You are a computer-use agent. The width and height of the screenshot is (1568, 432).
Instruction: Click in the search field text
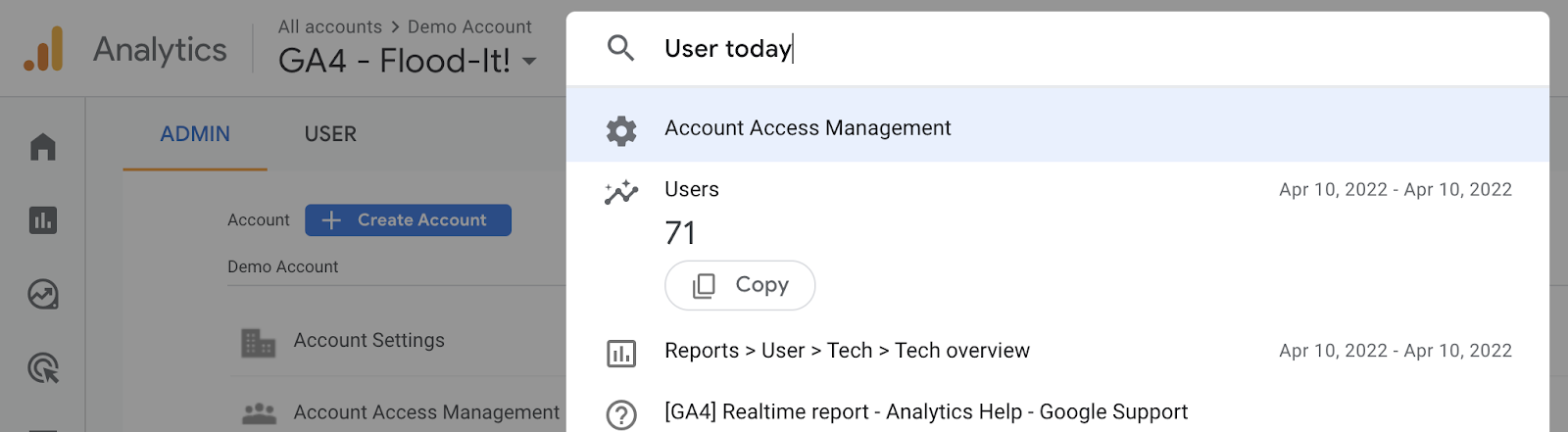tap(728, 49)
